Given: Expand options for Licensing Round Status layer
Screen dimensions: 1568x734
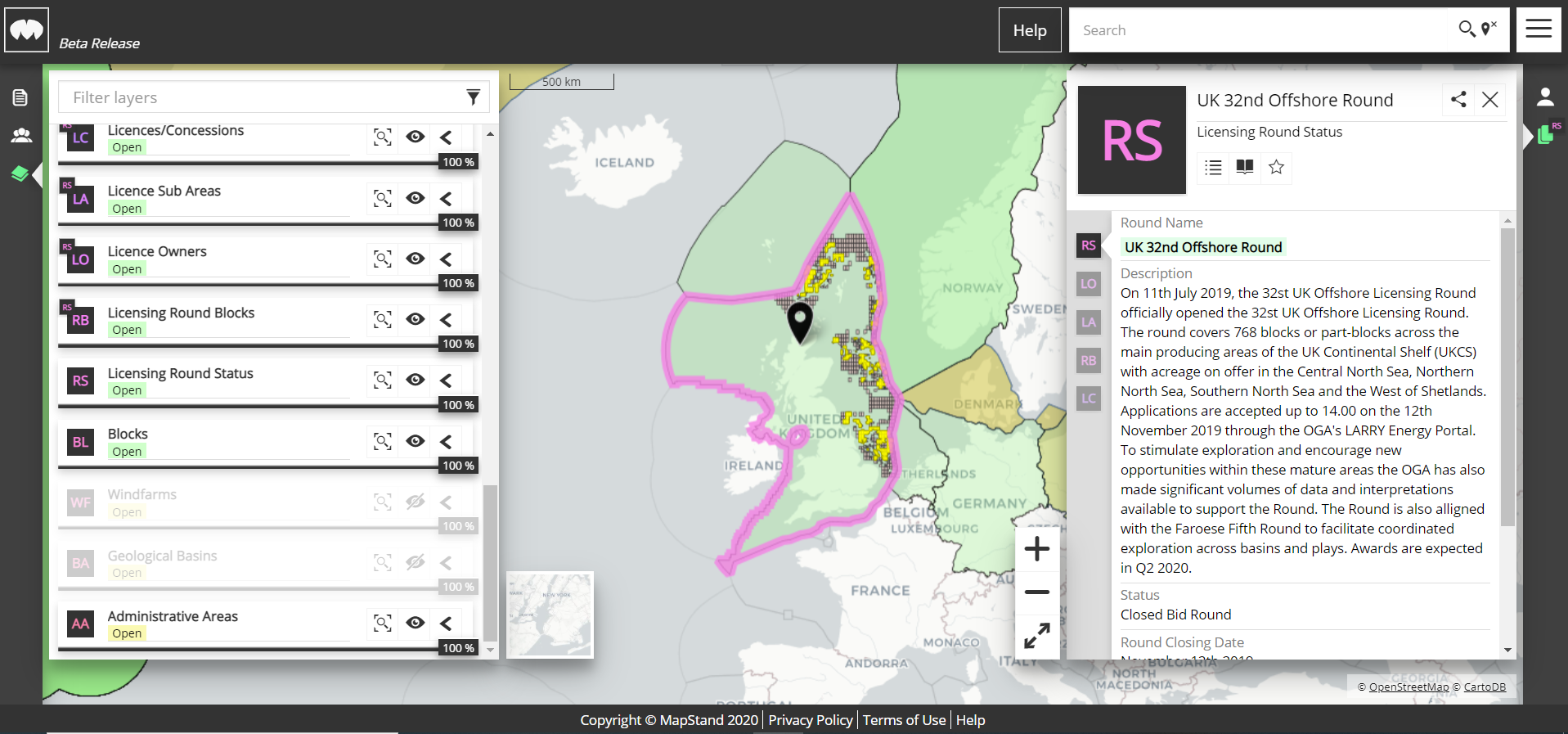Looking at the screenshot, I should click(446, 380).
